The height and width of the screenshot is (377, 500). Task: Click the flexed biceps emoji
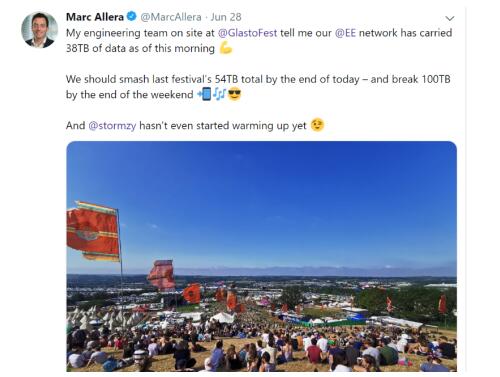point(226,48)
